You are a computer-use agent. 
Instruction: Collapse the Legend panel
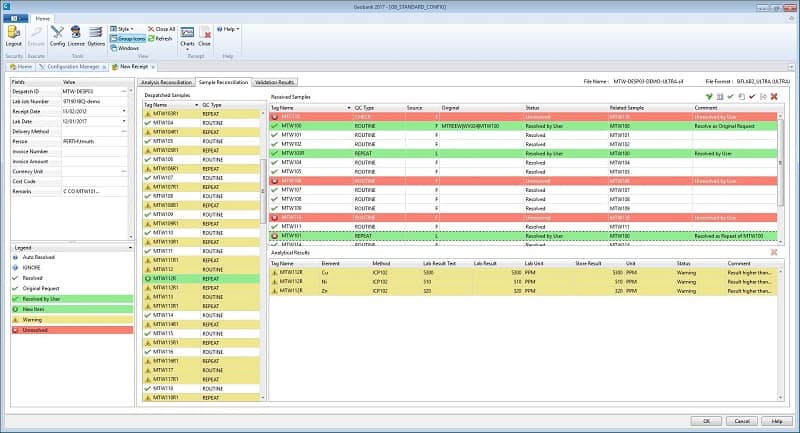click(128, 247)
